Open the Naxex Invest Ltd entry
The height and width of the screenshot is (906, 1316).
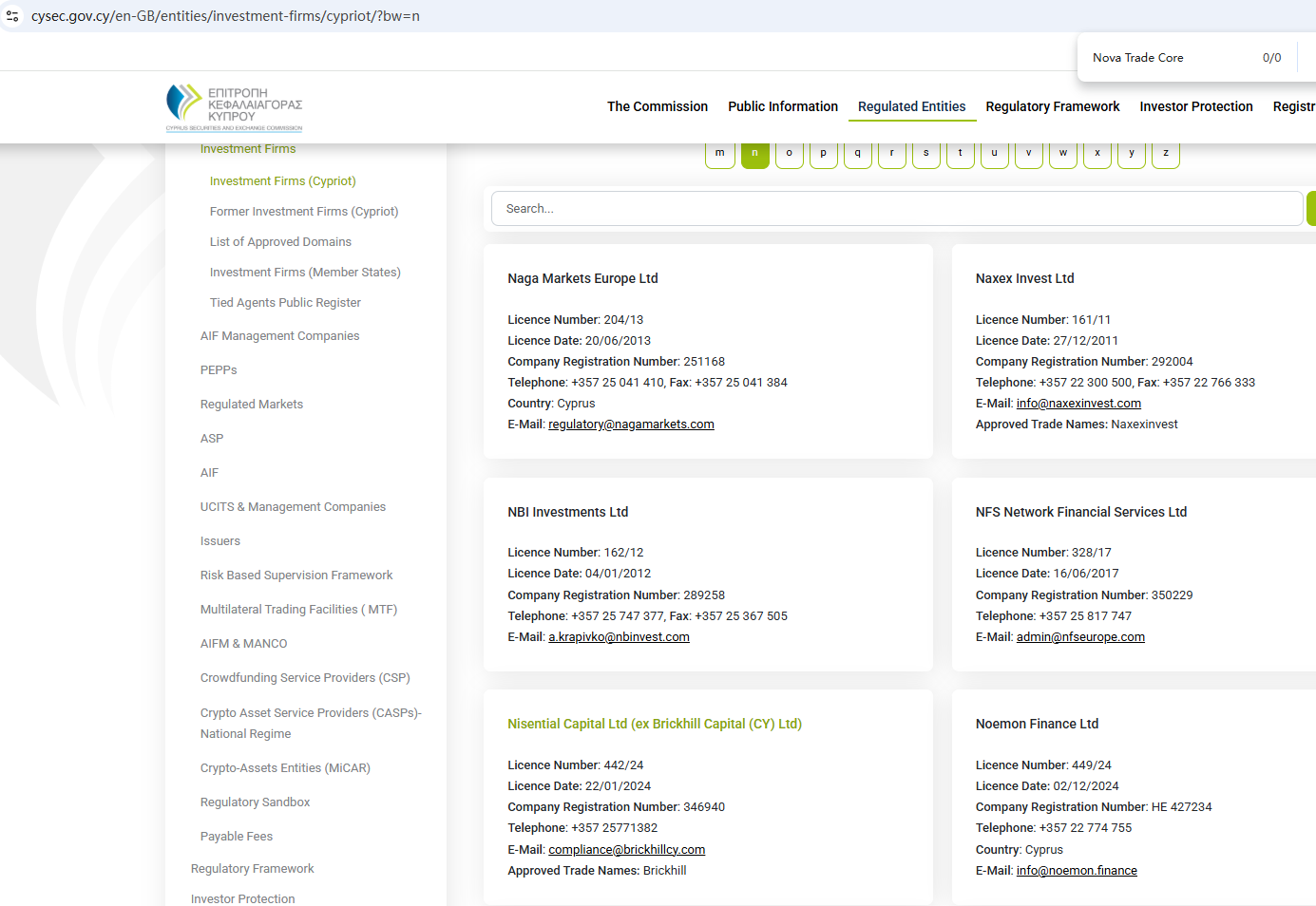[x=1024, y=278]
